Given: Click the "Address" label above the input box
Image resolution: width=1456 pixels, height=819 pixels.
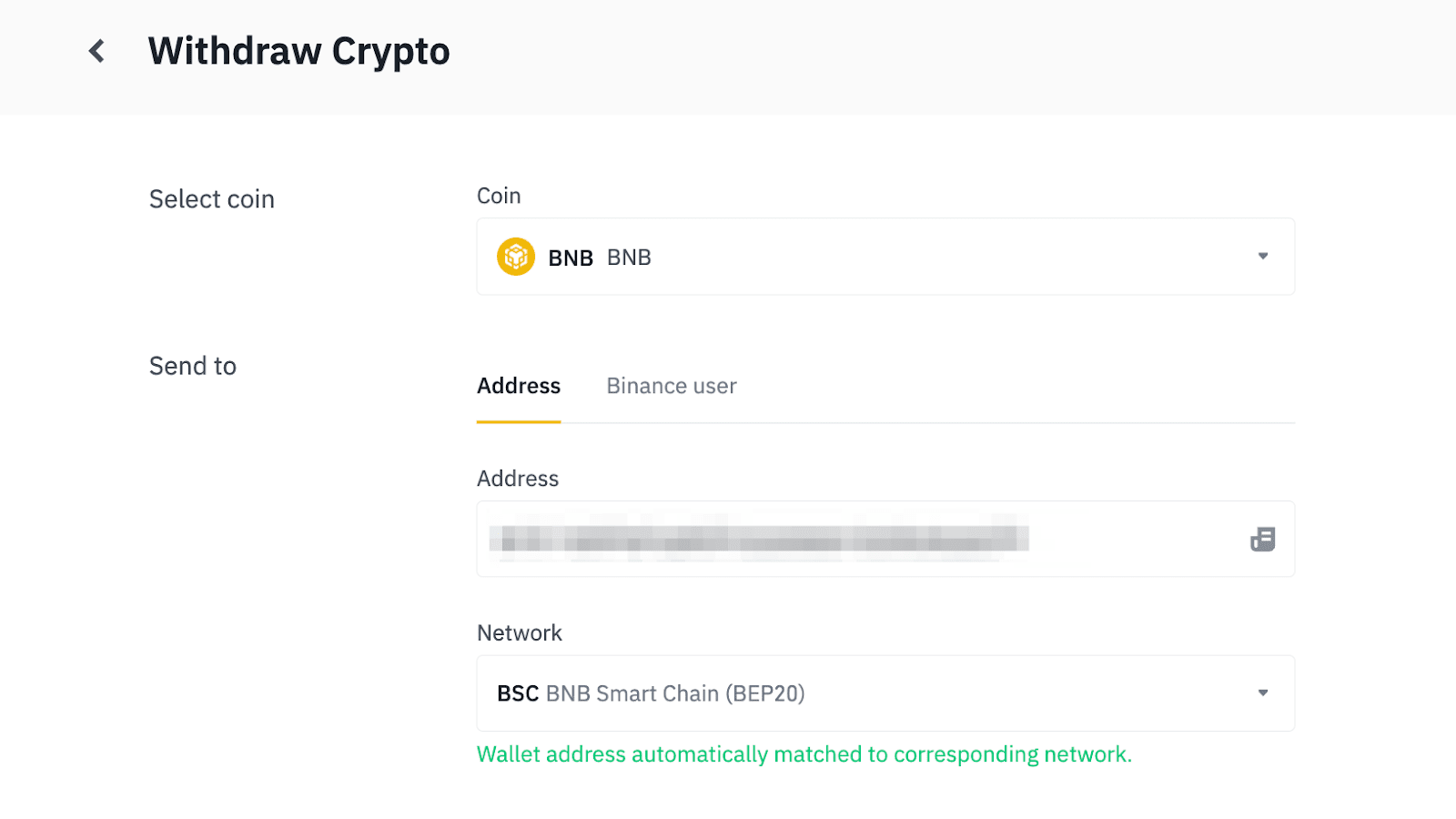Looking at the screenshot, I should coord(518,479).
